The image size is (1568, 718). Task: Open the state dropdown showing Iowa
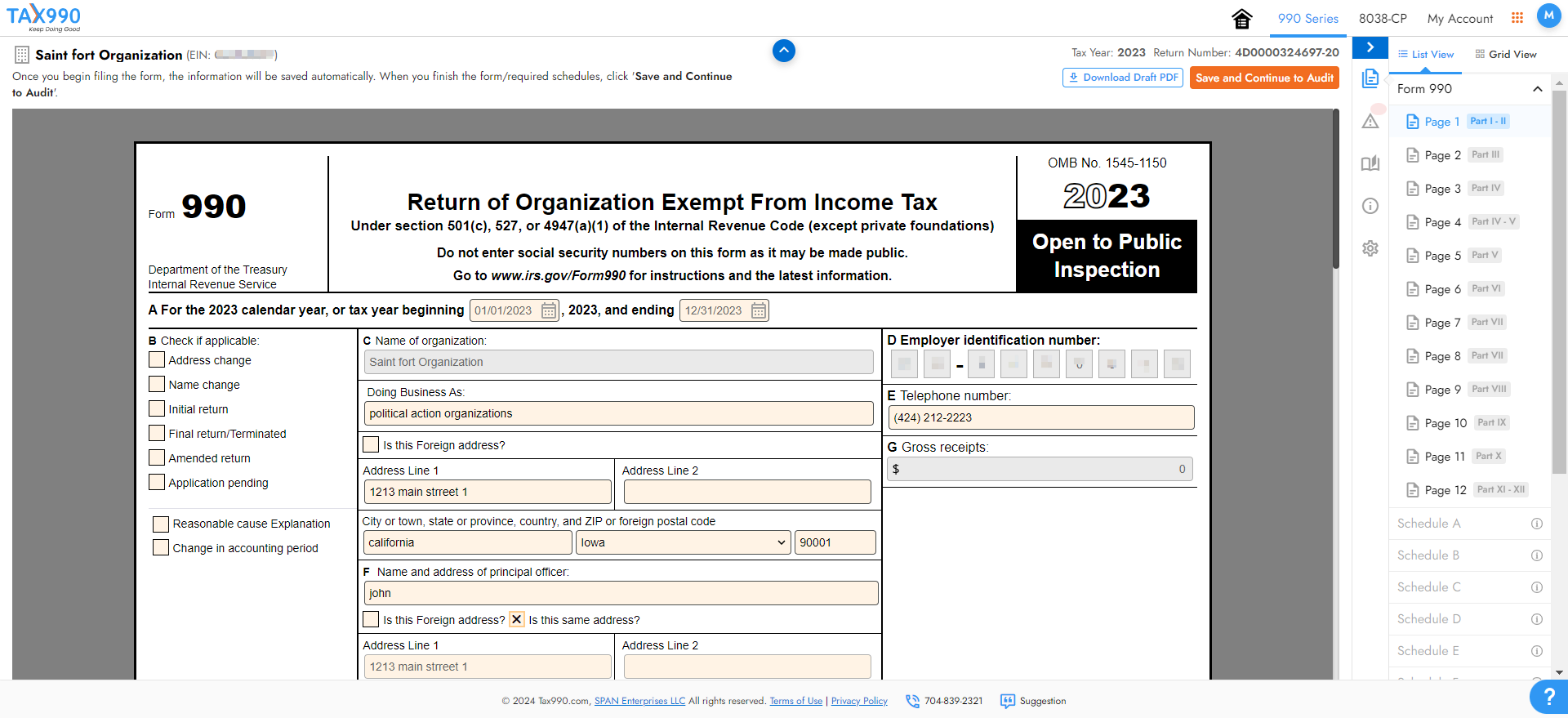(684, 542)
